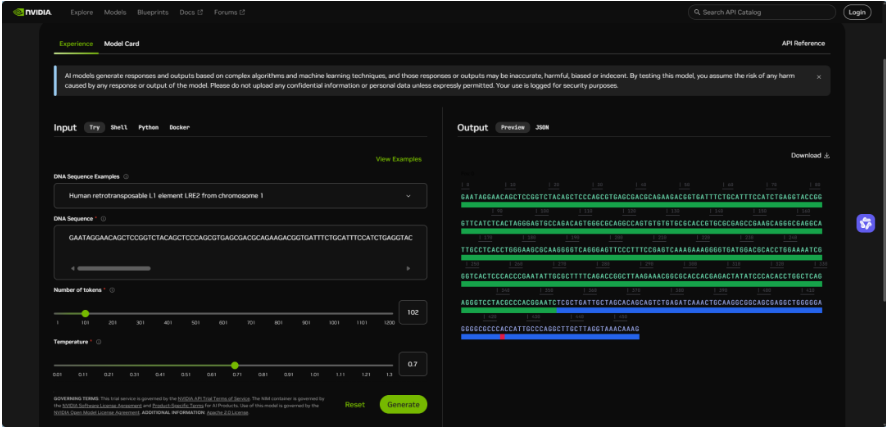886x427 pixels.
Task: Open Blueprints in the top navigation
Action: tap(153, 12)
